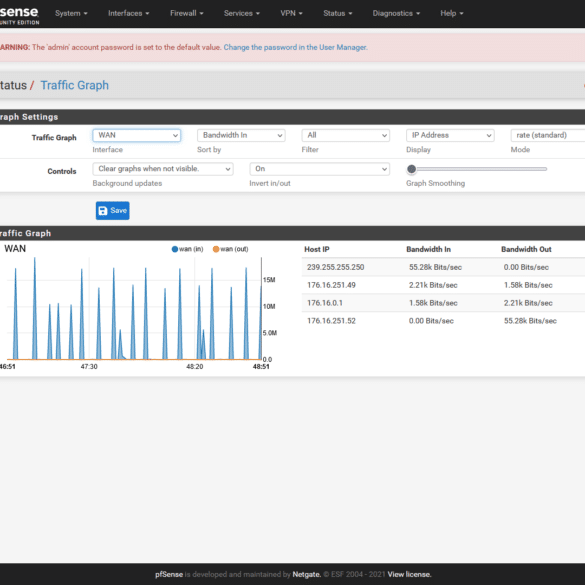Open the Display IP Address dropdown
Screen dimensions: 585x585
click(x=450, y=135)
